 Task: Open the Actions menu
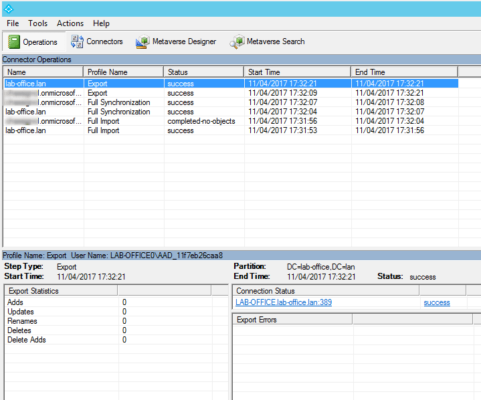pyautogui.click(x=70, y=23)
